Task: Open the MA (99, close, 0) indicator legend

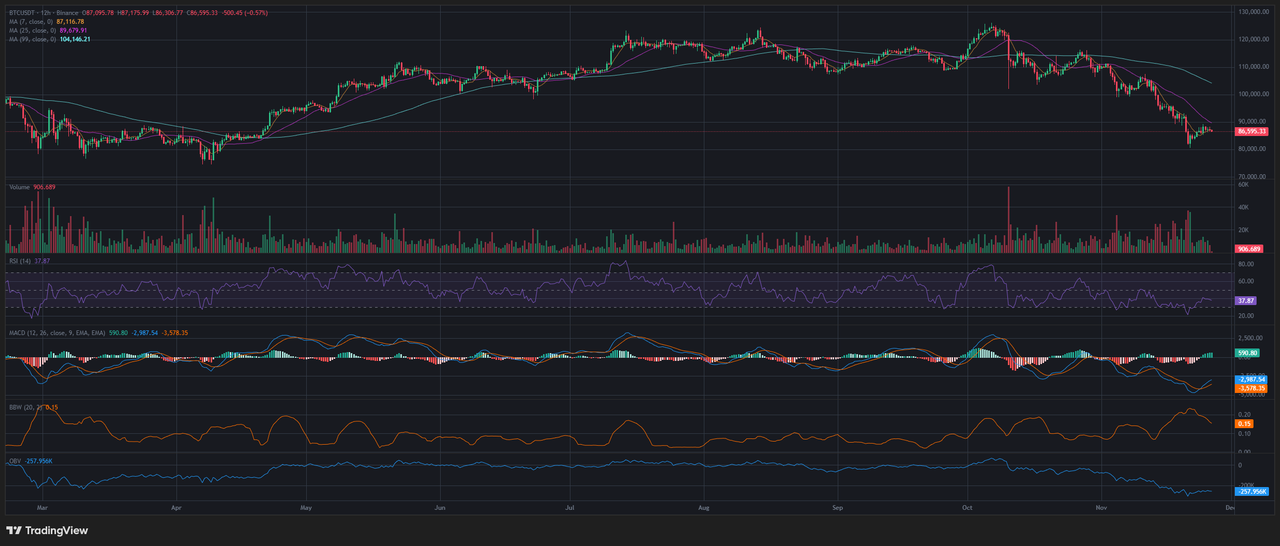Action: 33,39
